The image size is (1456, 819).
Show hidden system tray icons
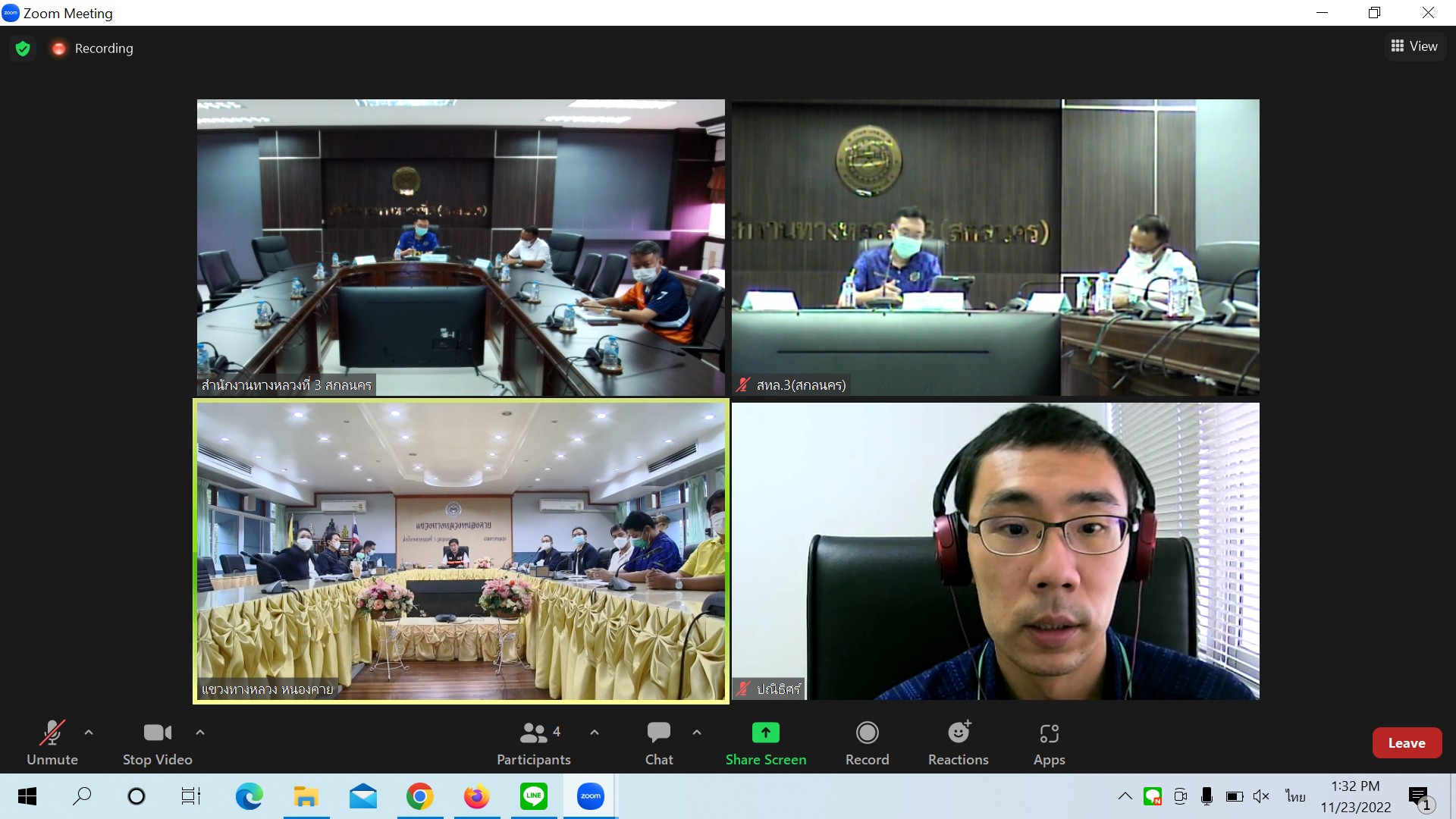pyautogui.click(x=1125, y=796)
